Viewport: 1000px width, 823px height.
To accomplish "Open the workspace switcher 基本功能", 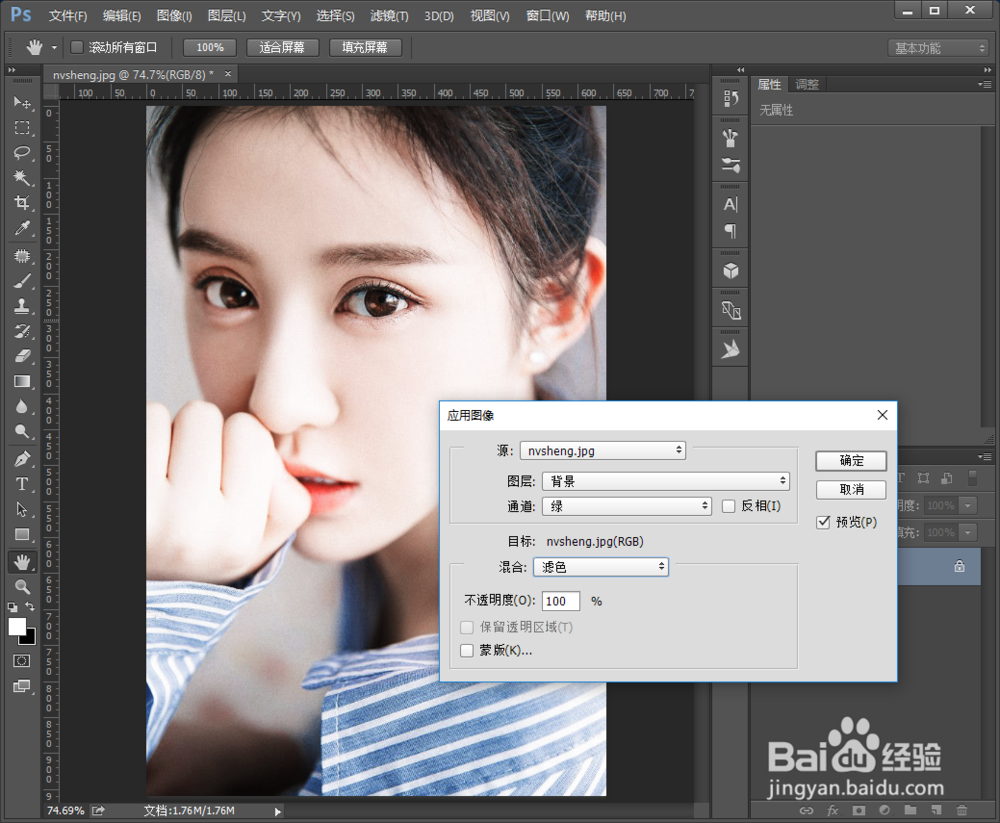I will [937, 48].
